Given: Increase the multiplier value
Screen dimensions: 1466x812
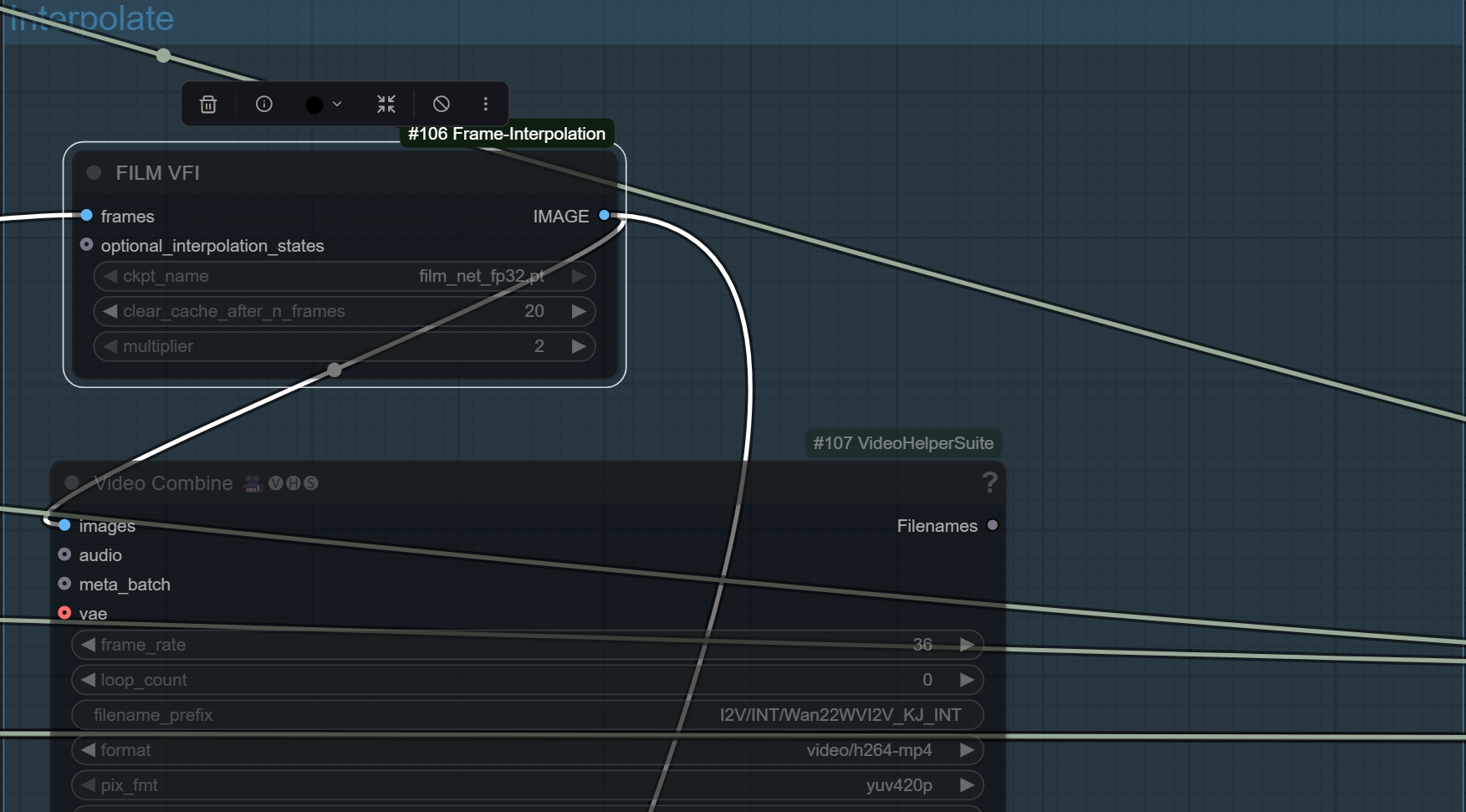Looking at the screenshot, I should coord(579,346).
